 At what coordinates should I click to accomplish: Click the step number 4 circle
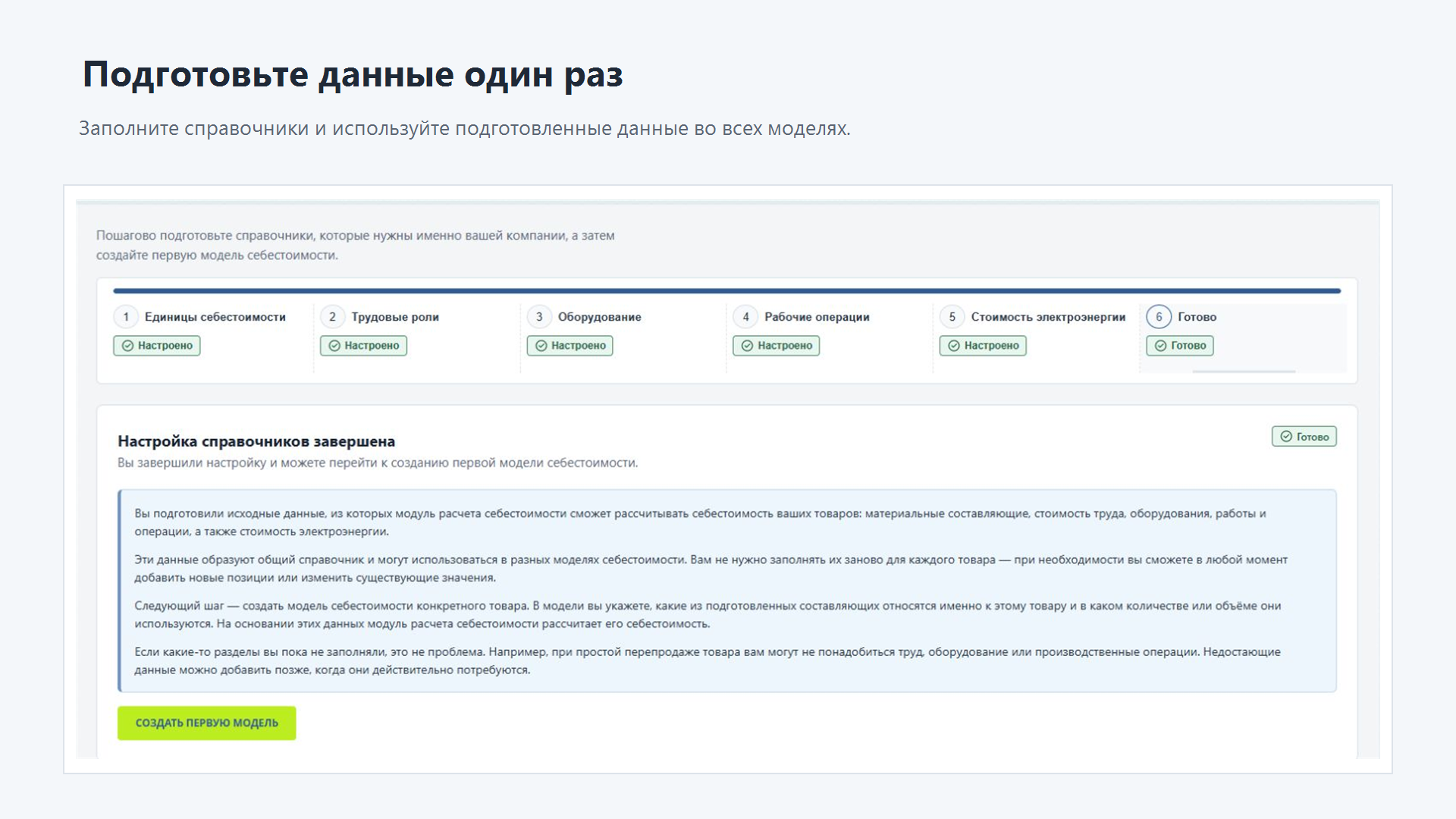tap(745, 317)
